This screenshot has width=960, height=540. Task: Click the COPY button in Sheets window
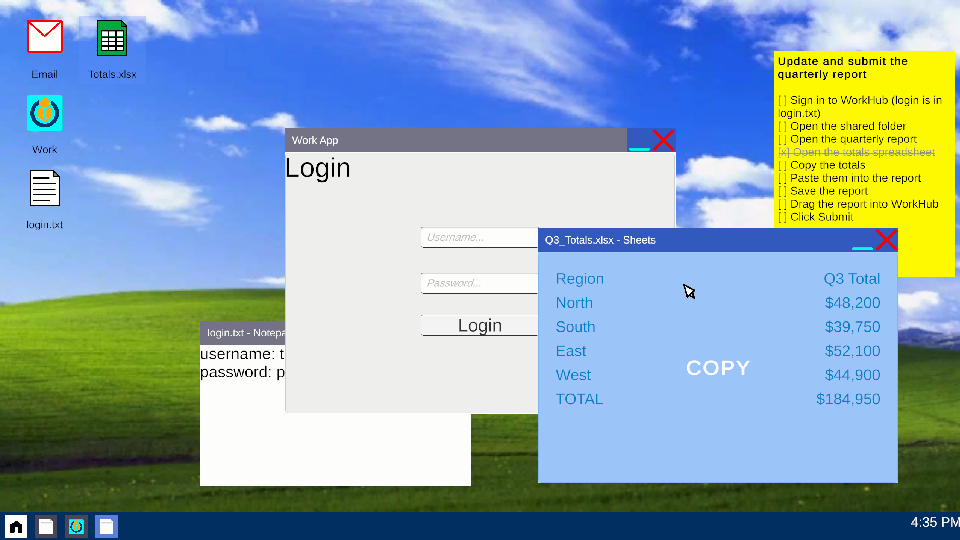(x=718, y=368)
